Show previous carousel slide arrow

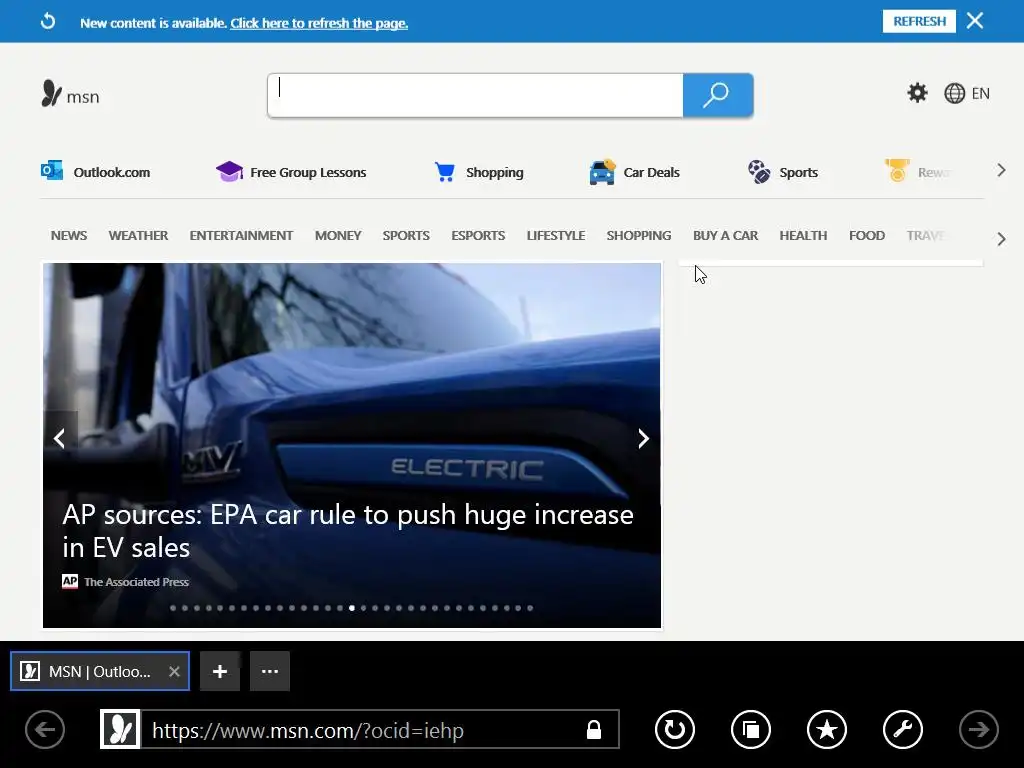(60, 438)
